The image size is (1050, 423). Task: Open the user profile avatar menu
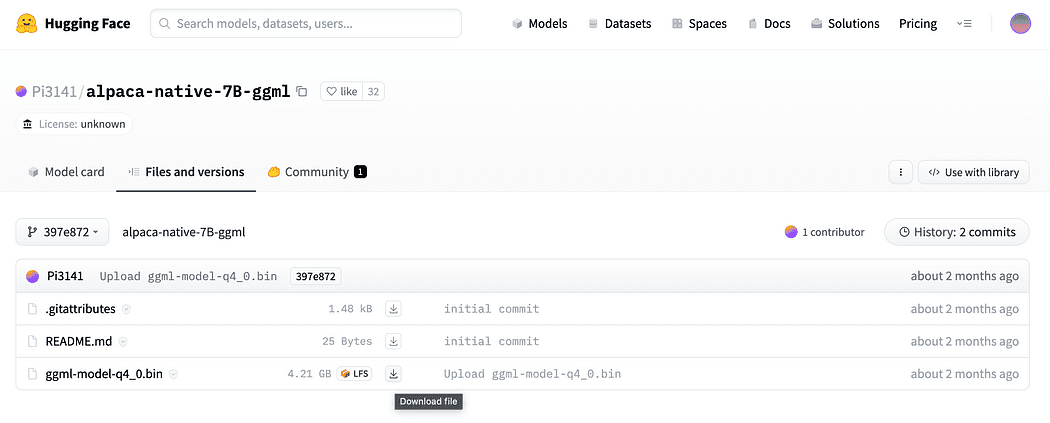click(1021, 23)
